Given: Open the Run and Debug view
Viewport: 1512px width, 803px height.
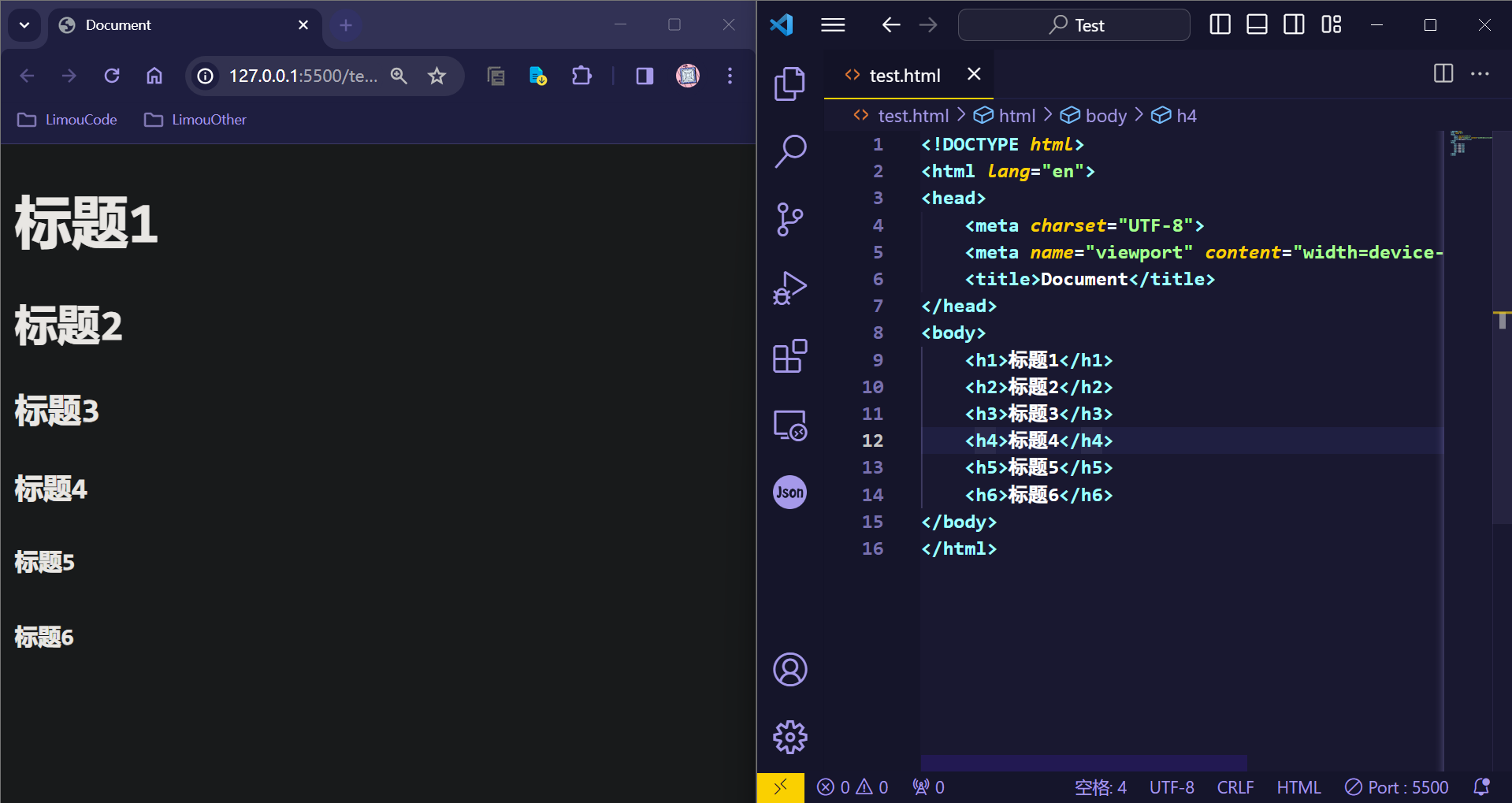Looking at the screenshot, I should tap(789, 288).
